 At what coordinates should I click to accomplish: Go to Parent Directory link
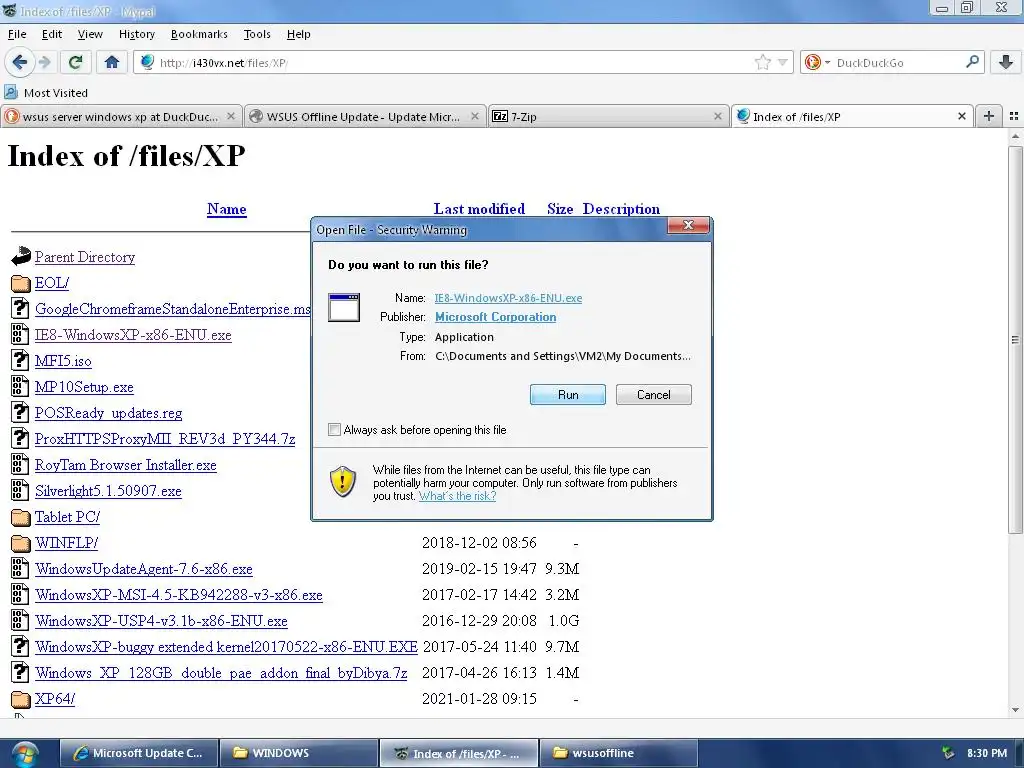tap(85, 257)
